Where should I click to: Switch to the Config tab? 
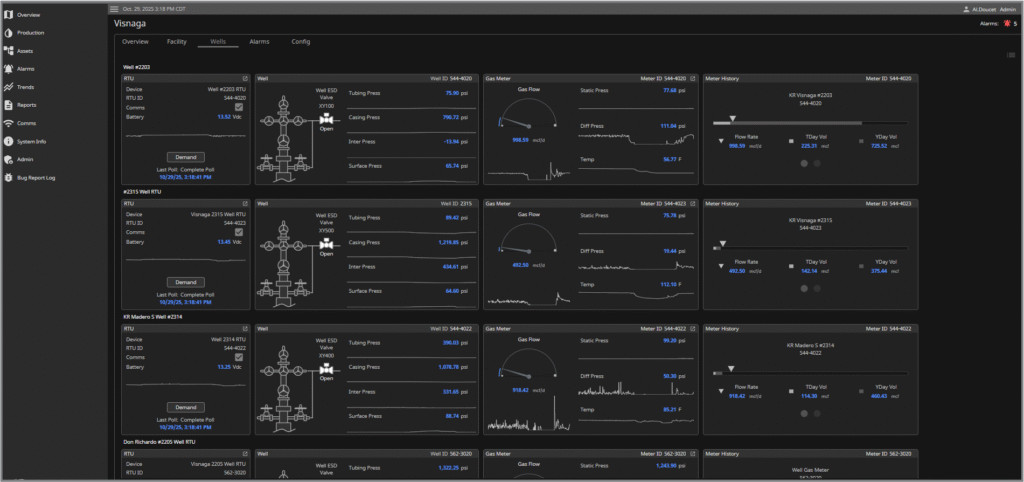[x=300, y=42]
